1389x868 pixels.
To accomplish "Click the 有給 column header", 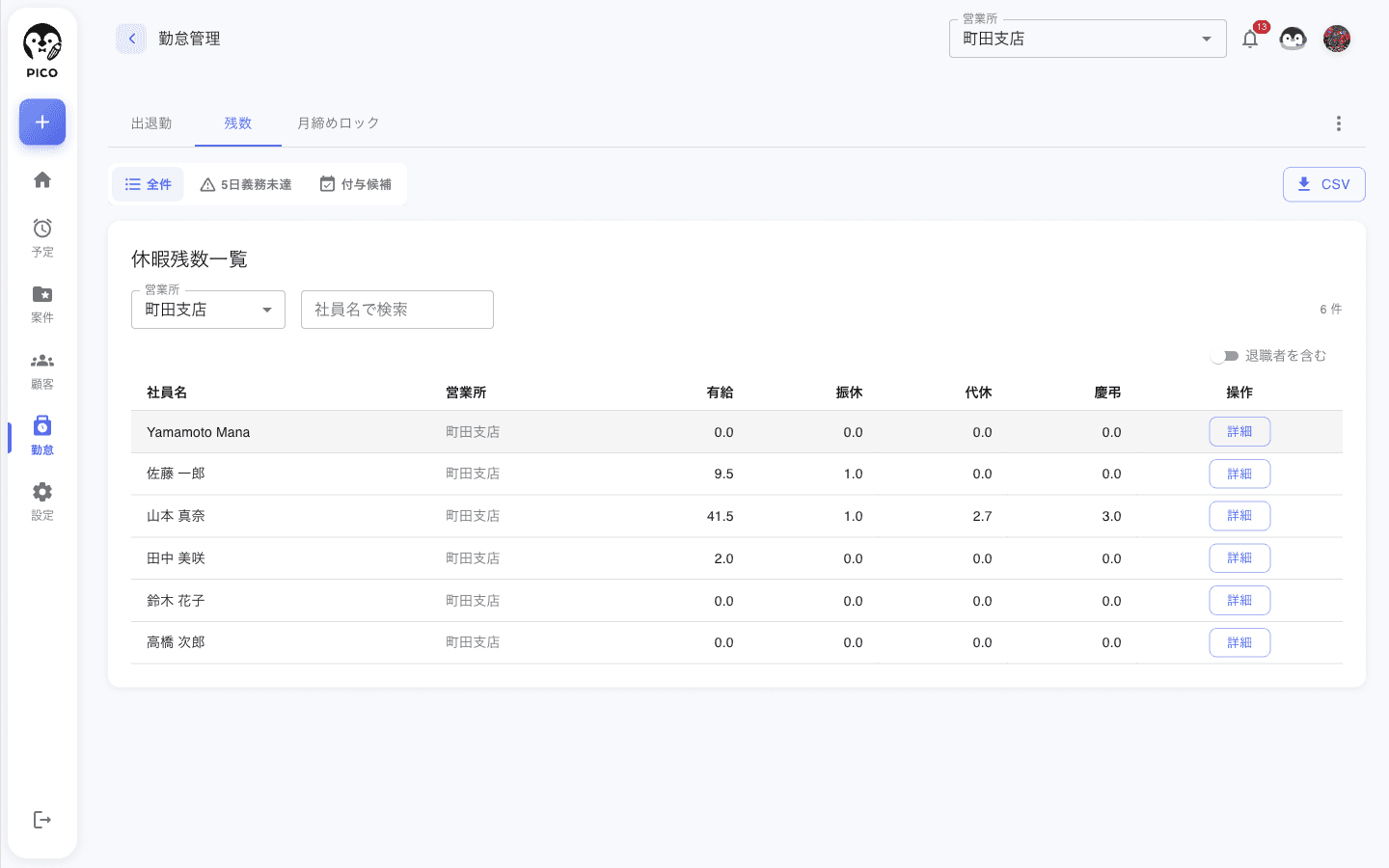I will click(x=720, y=393).
